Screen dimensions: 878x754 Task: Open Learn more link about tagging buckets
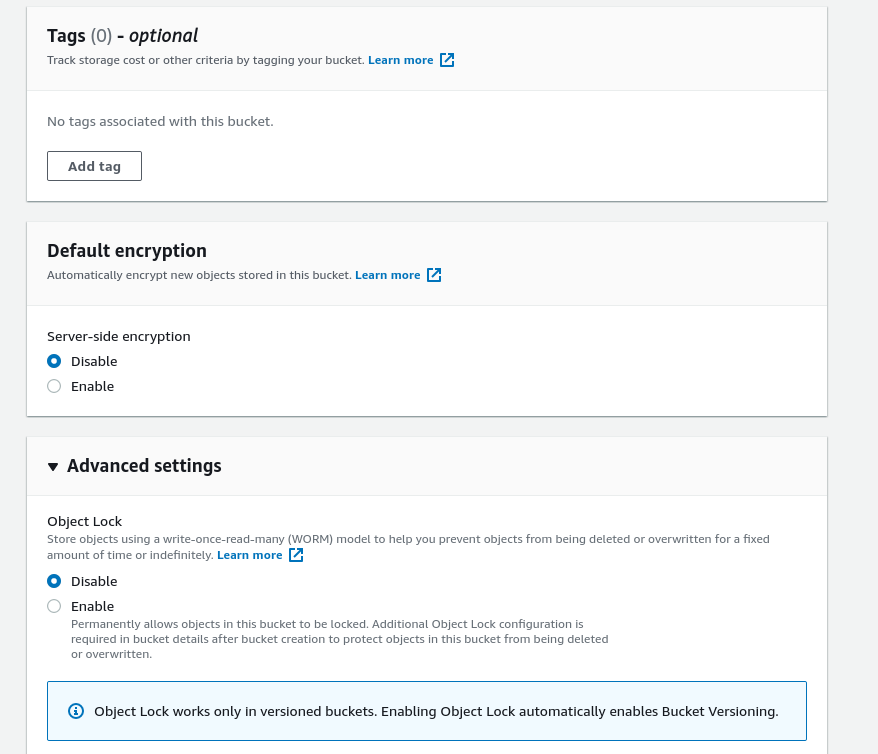400,60
